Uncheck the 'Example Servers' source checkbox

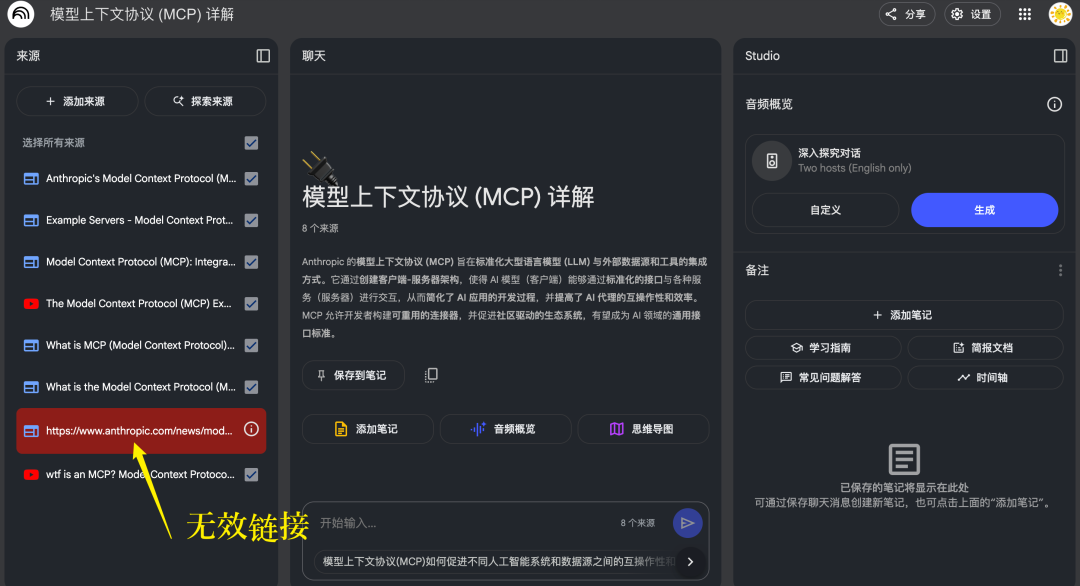[251, 220]
